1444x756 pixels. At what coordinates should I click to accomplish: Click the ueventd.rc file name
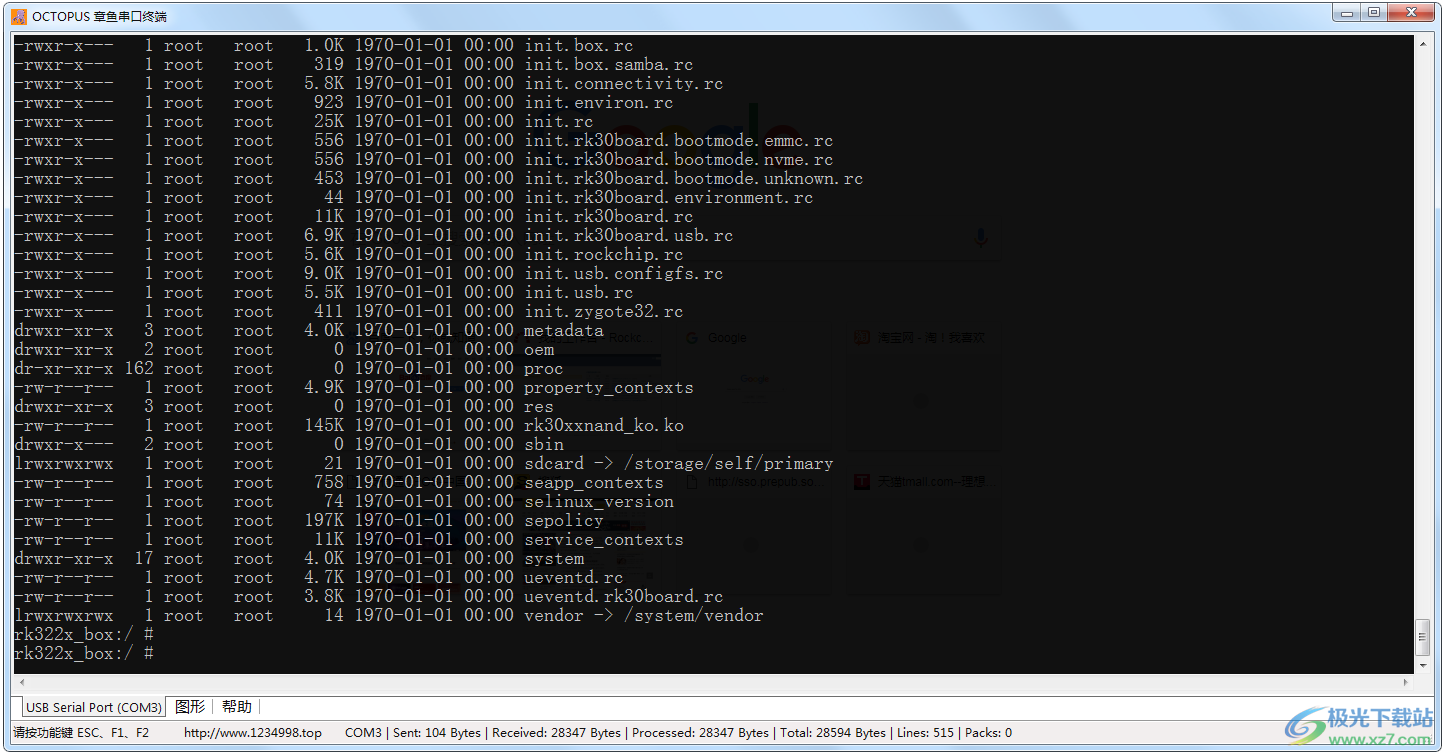(574, 577)
